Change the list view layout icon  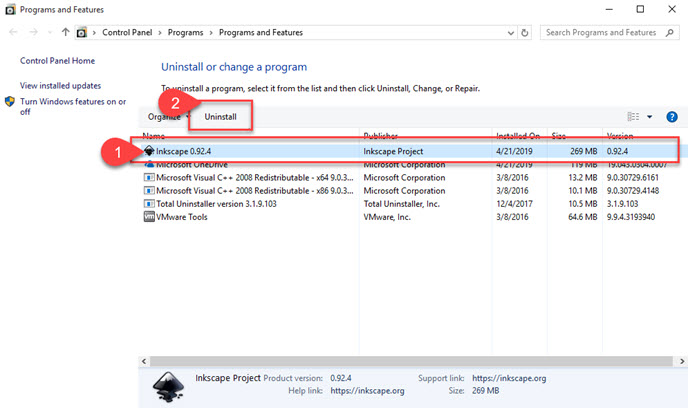pos(633,117)
